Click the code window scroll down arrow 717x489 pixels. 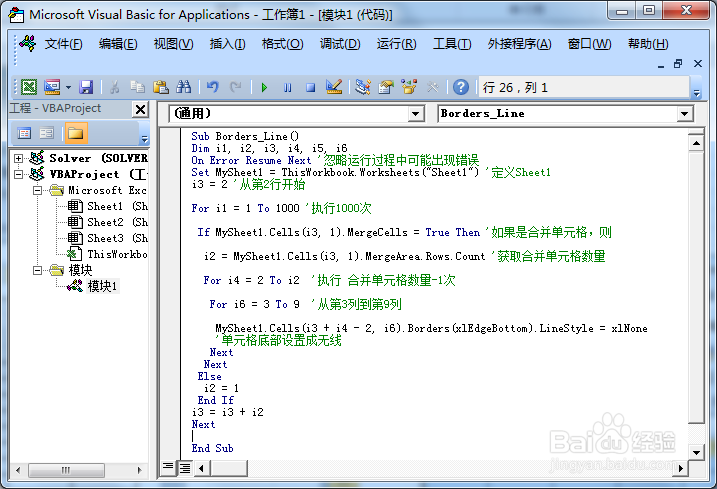click(x=696, y=453)
